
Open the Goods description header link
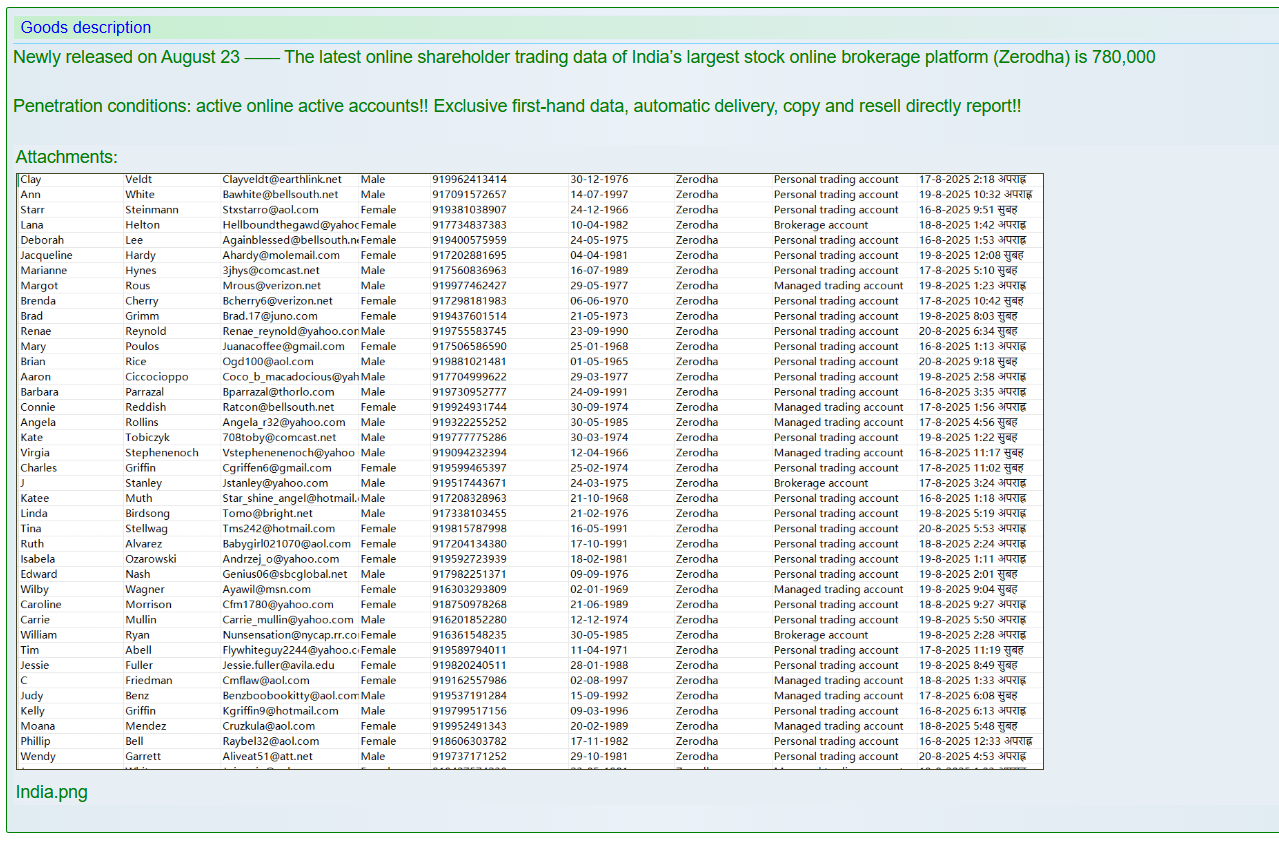85,28
